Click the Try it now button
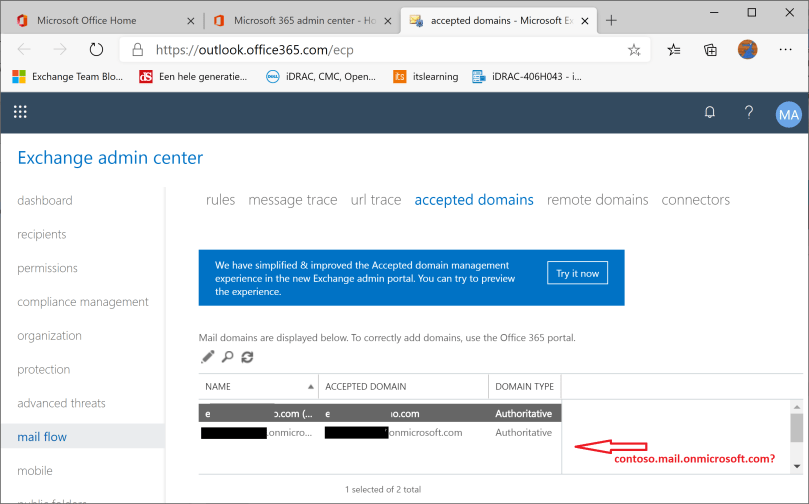Image resolution: width=809 pixels, height=504 pixels. click(577, 274)
